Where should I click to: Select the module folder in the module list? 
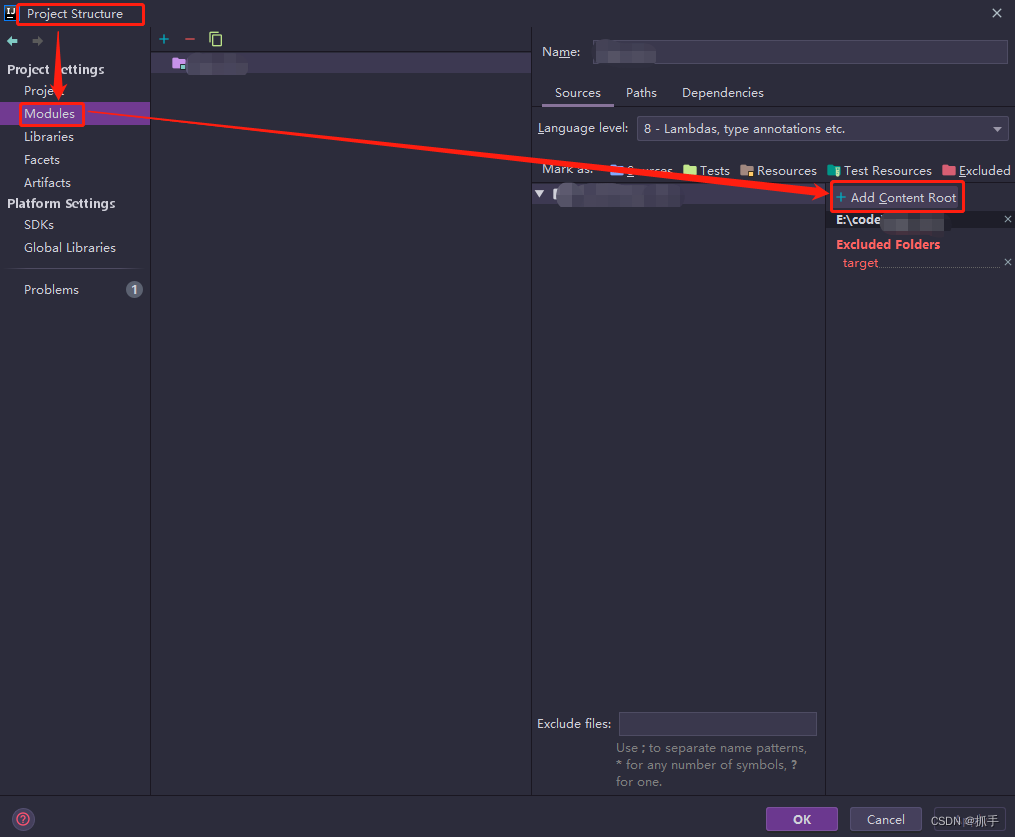click(340, 63)
